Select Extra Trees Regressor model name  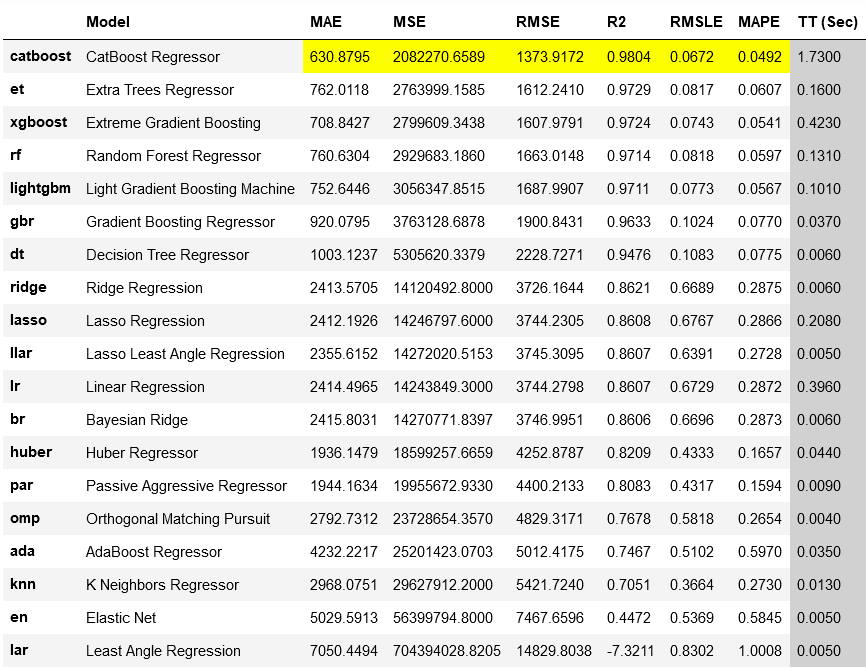point(160,90)
